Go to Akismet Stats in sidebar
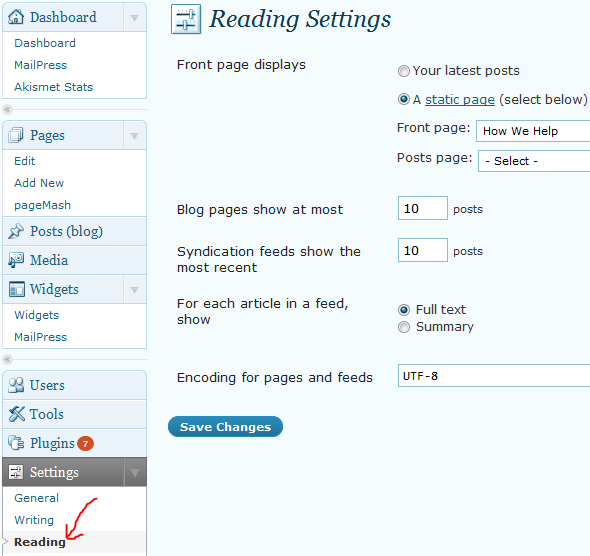Screen dimensions: 590x556 [53, 87]
